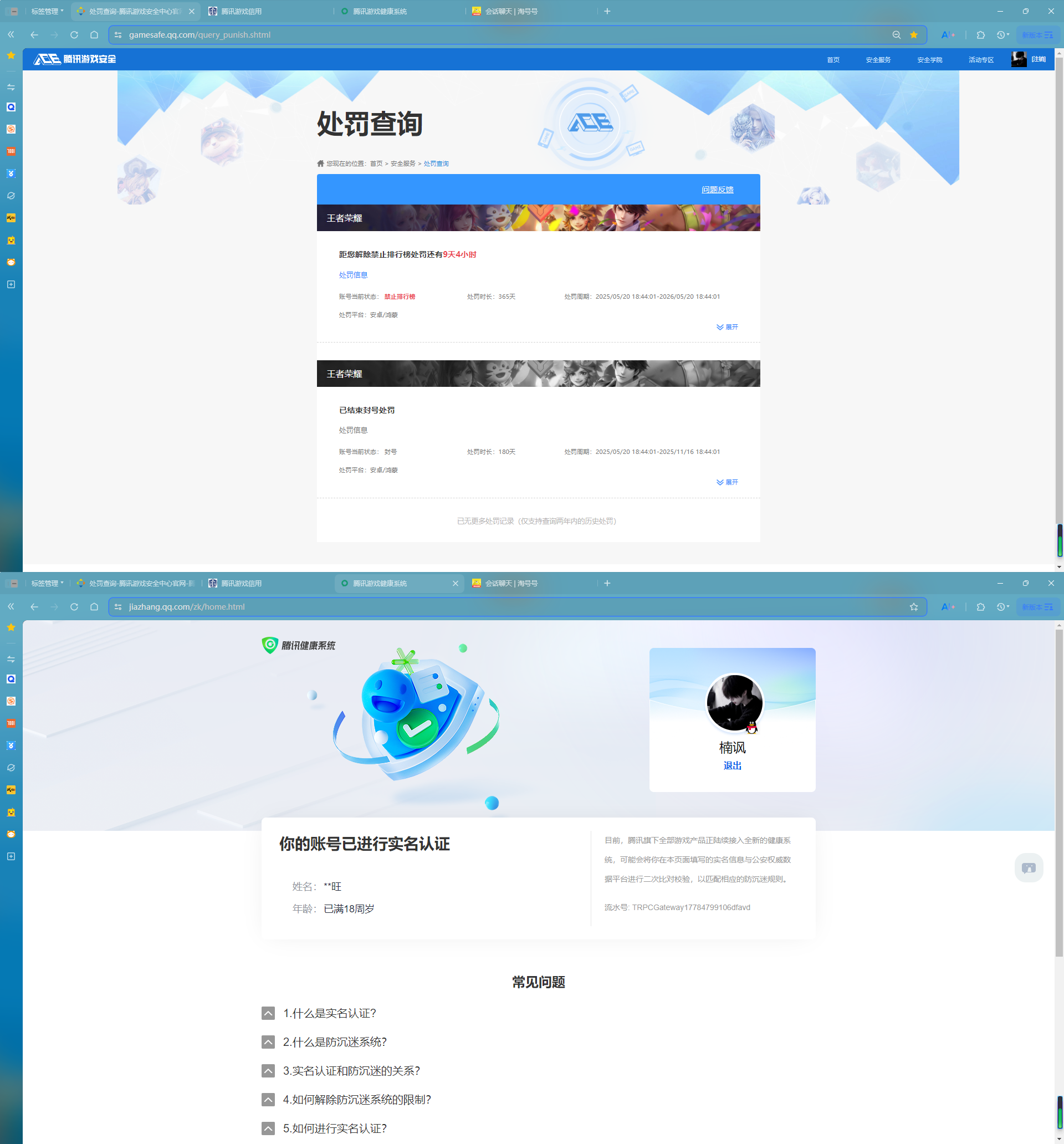Expand the 封号 180天 punishment record
This screenshot has width=1064, height=1144.
(728, 482)
